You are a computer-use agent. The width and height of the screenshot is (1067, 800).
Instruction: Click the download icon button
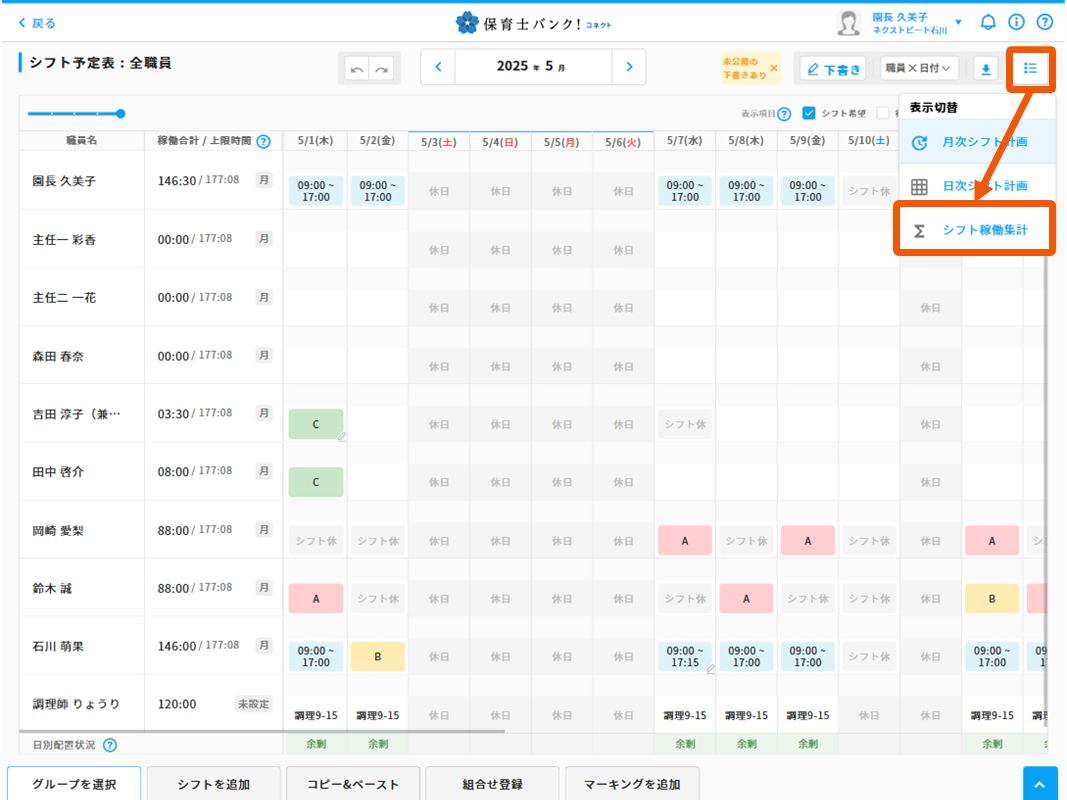[x=986, y=69]
